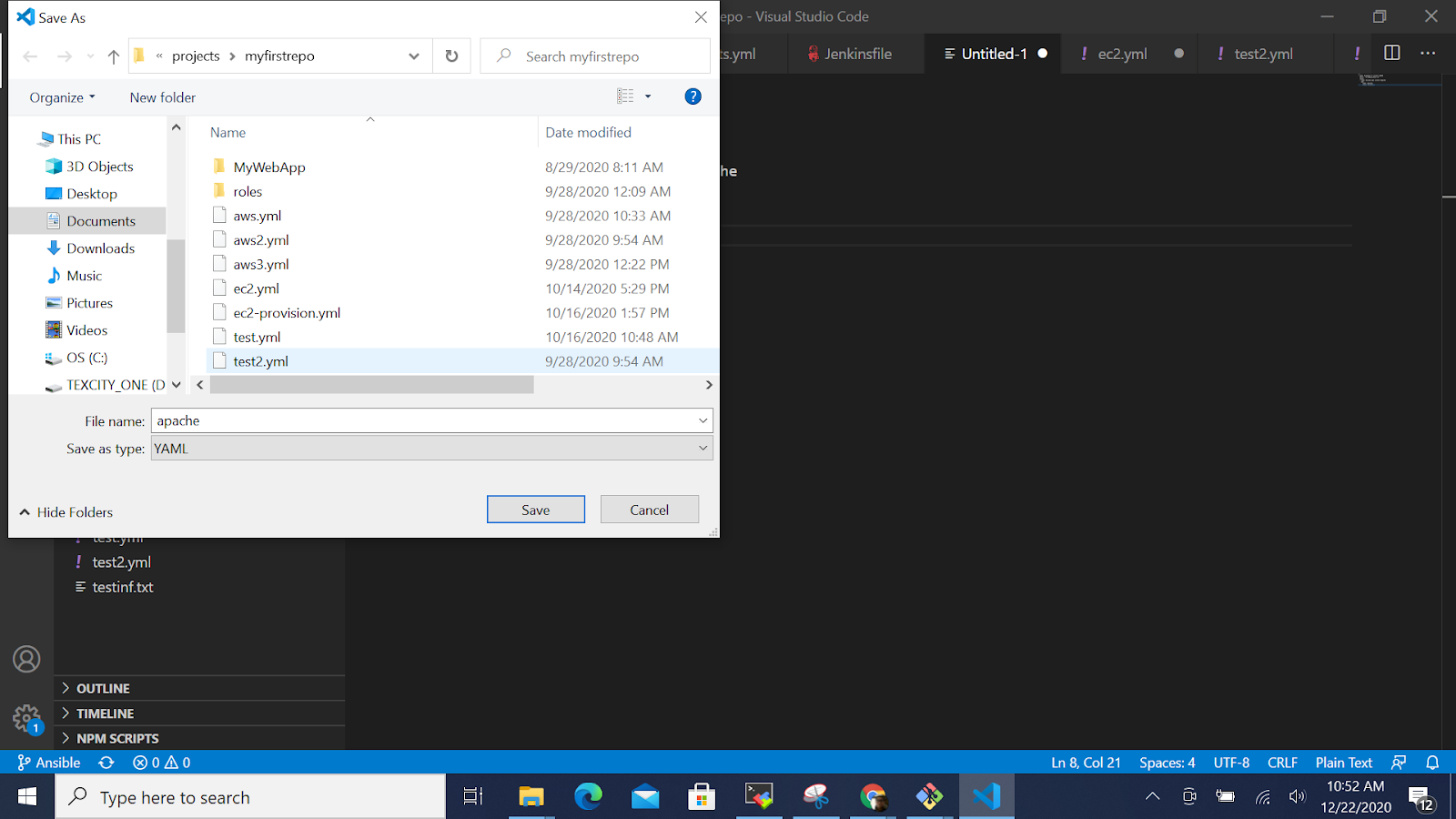Open VS Code Manage gear icon
This screenshot has width=1456, height=819.
(26, 719)
